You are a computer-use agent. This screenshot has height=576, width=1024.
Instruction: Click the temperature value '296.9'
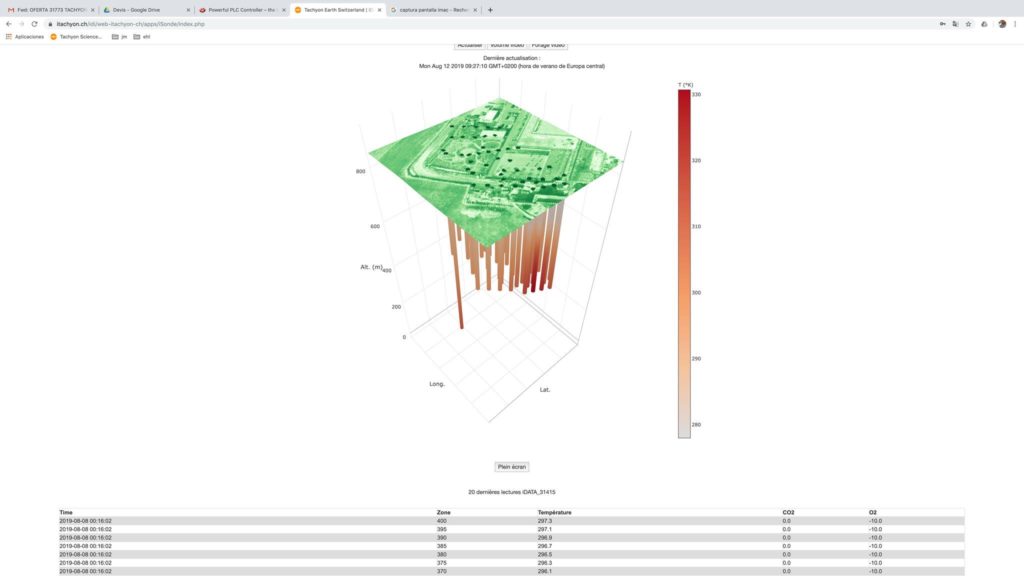pyautogui.click(x=545, y=538)
